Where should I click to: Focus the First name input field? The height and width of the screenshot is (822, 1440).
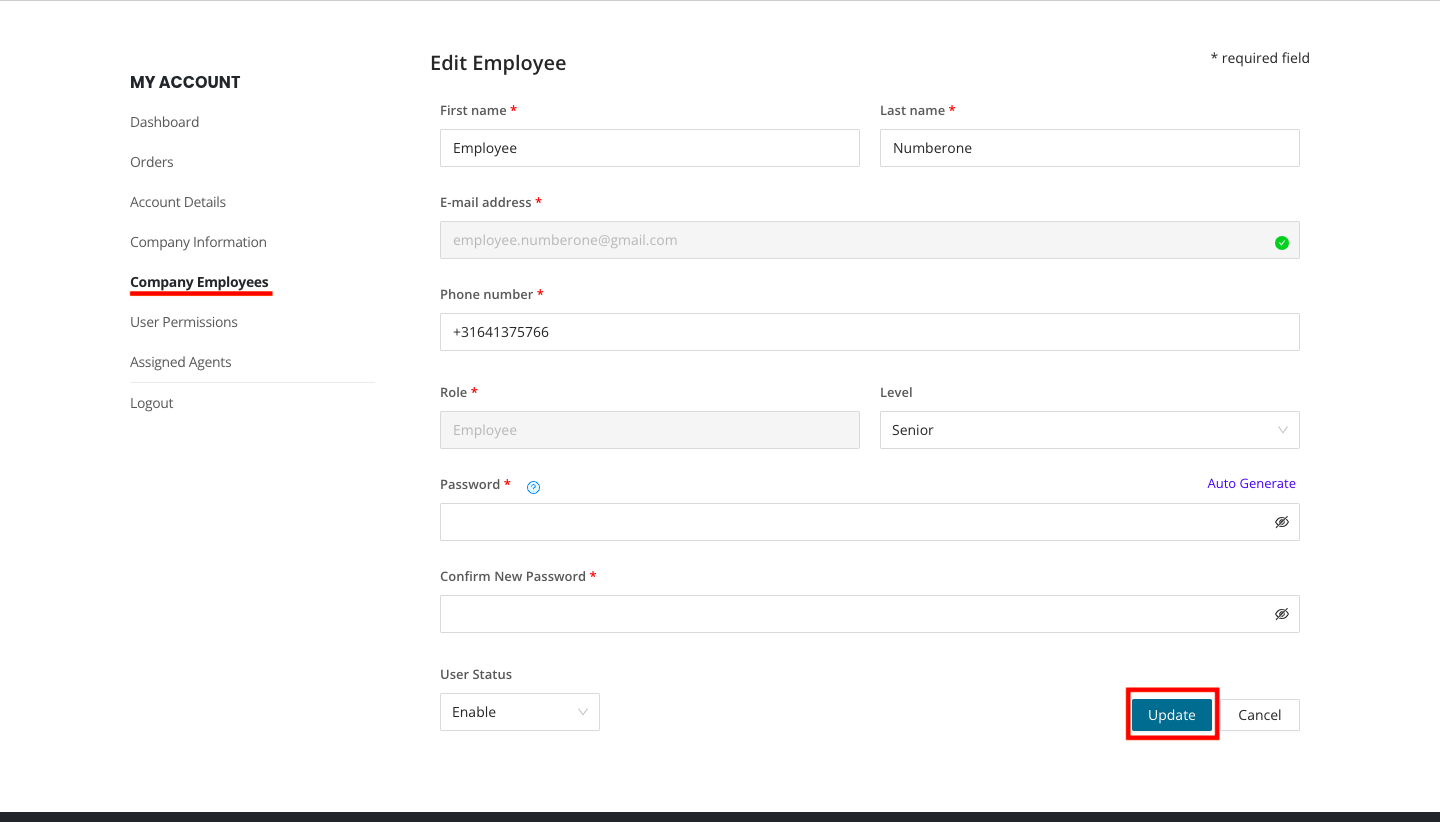click(649, 148)
